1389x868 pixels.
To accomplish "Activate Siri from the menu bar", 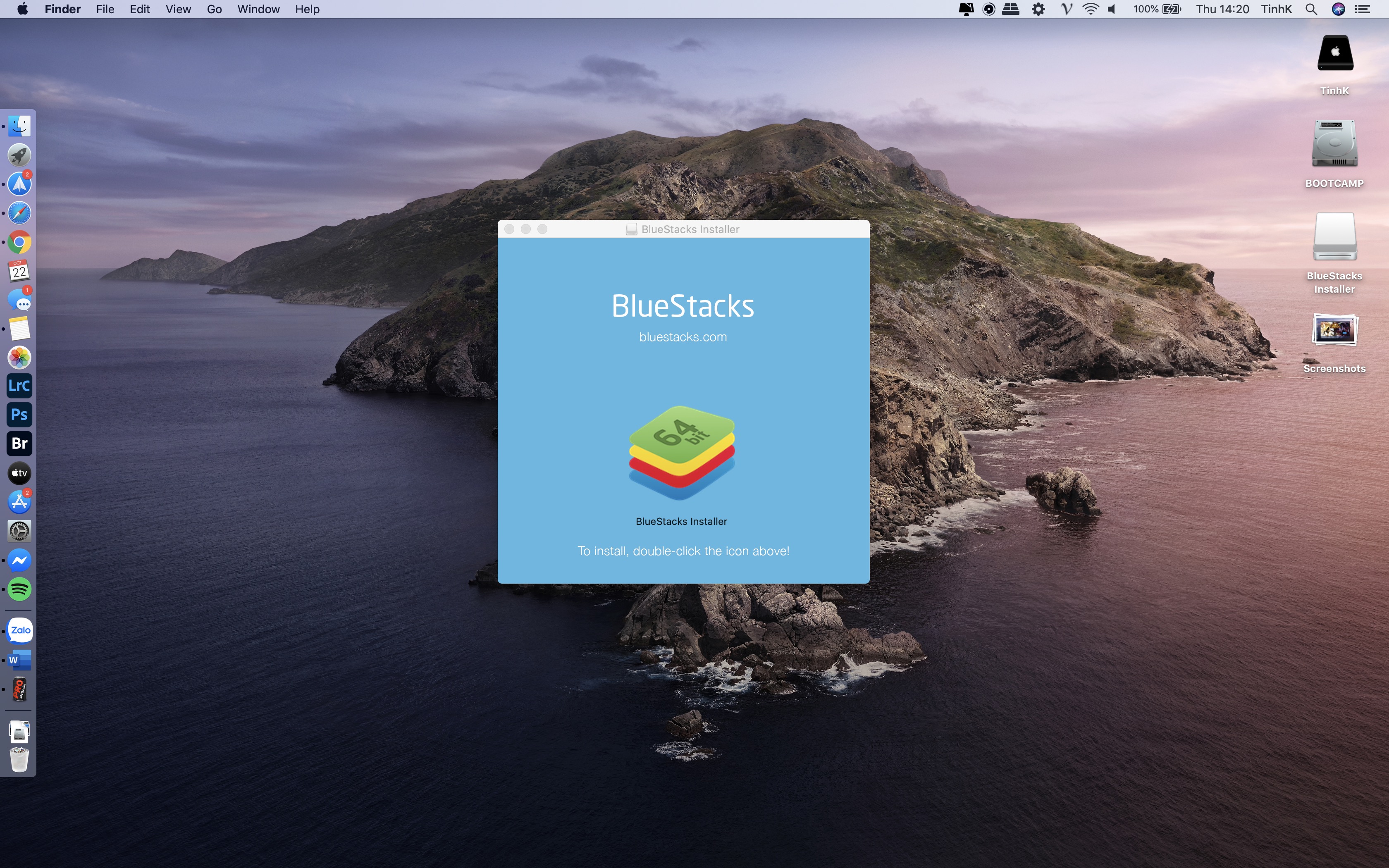I will coord(1339,9).
